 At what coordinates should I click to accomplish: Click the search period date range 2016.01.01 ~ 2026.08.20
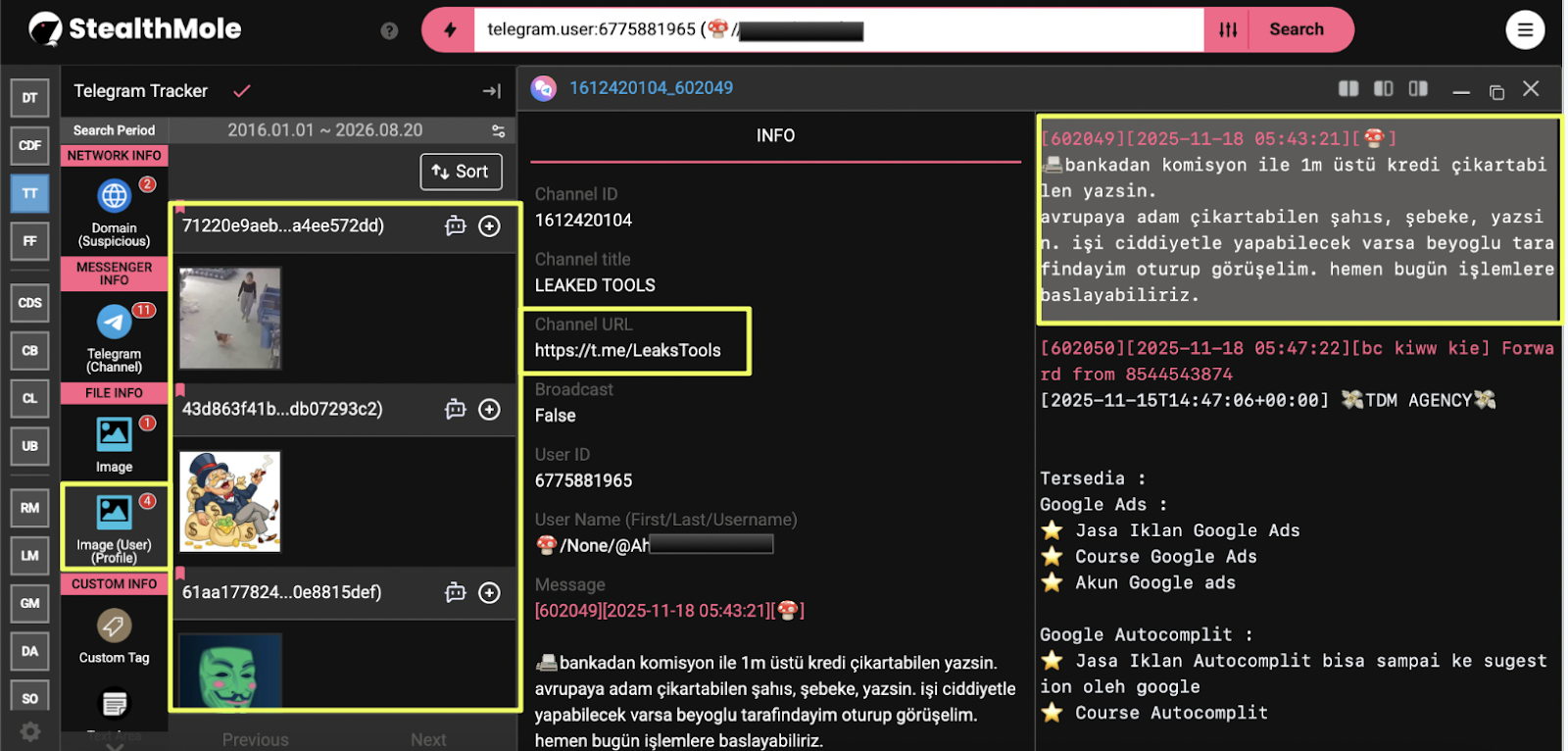324,130
